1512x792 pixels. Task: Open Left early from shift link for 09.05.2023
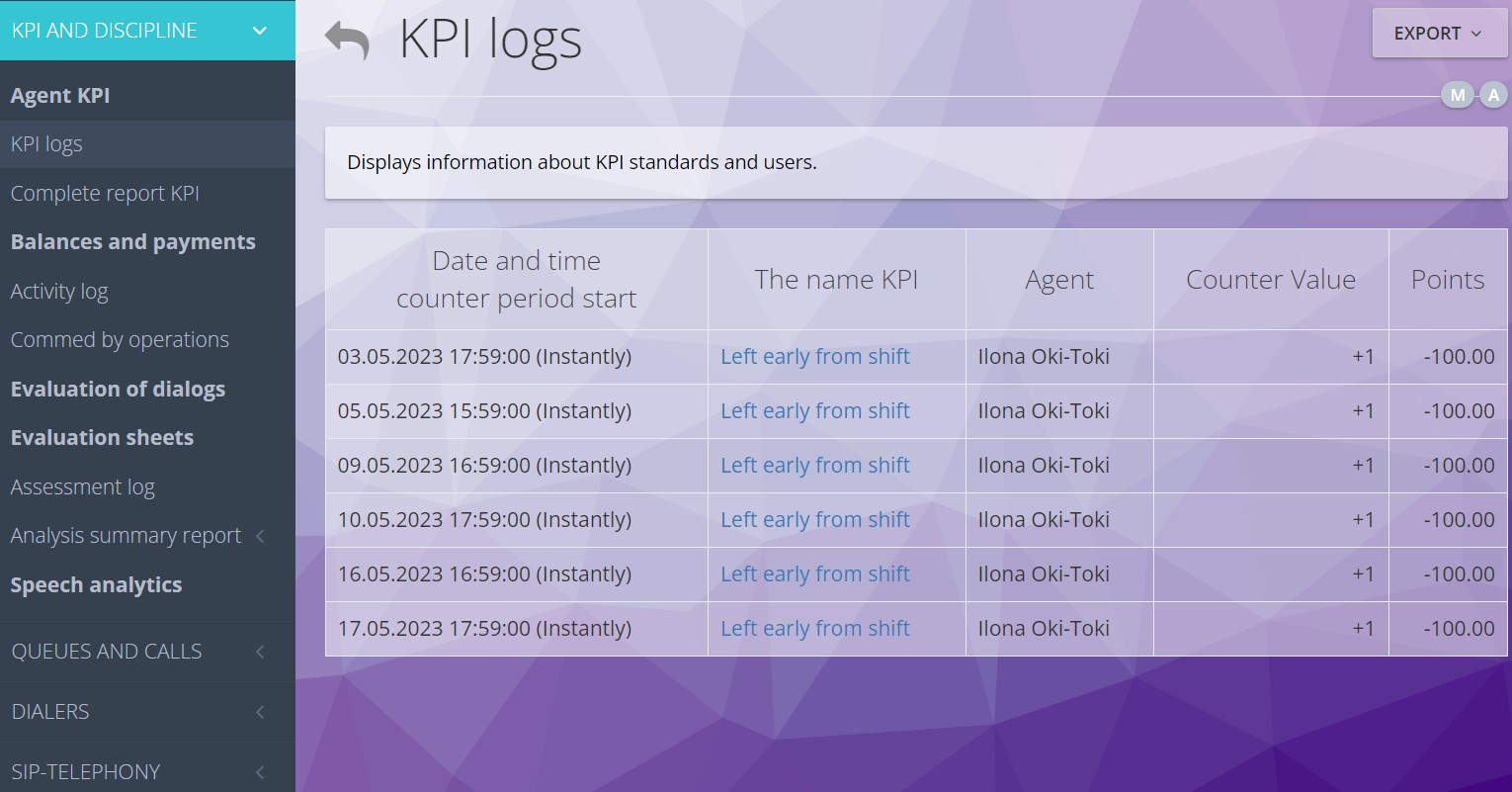(x=815, y=466)
